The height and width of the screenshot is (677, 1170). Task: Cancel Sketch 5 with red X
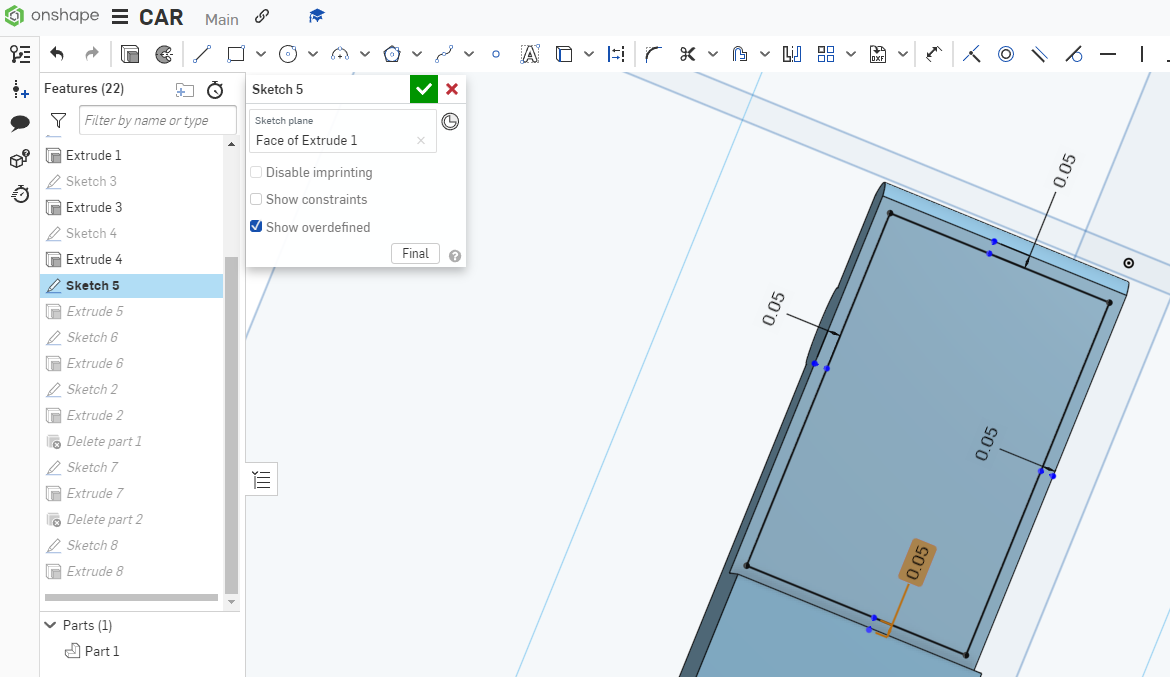pos(452,89)
